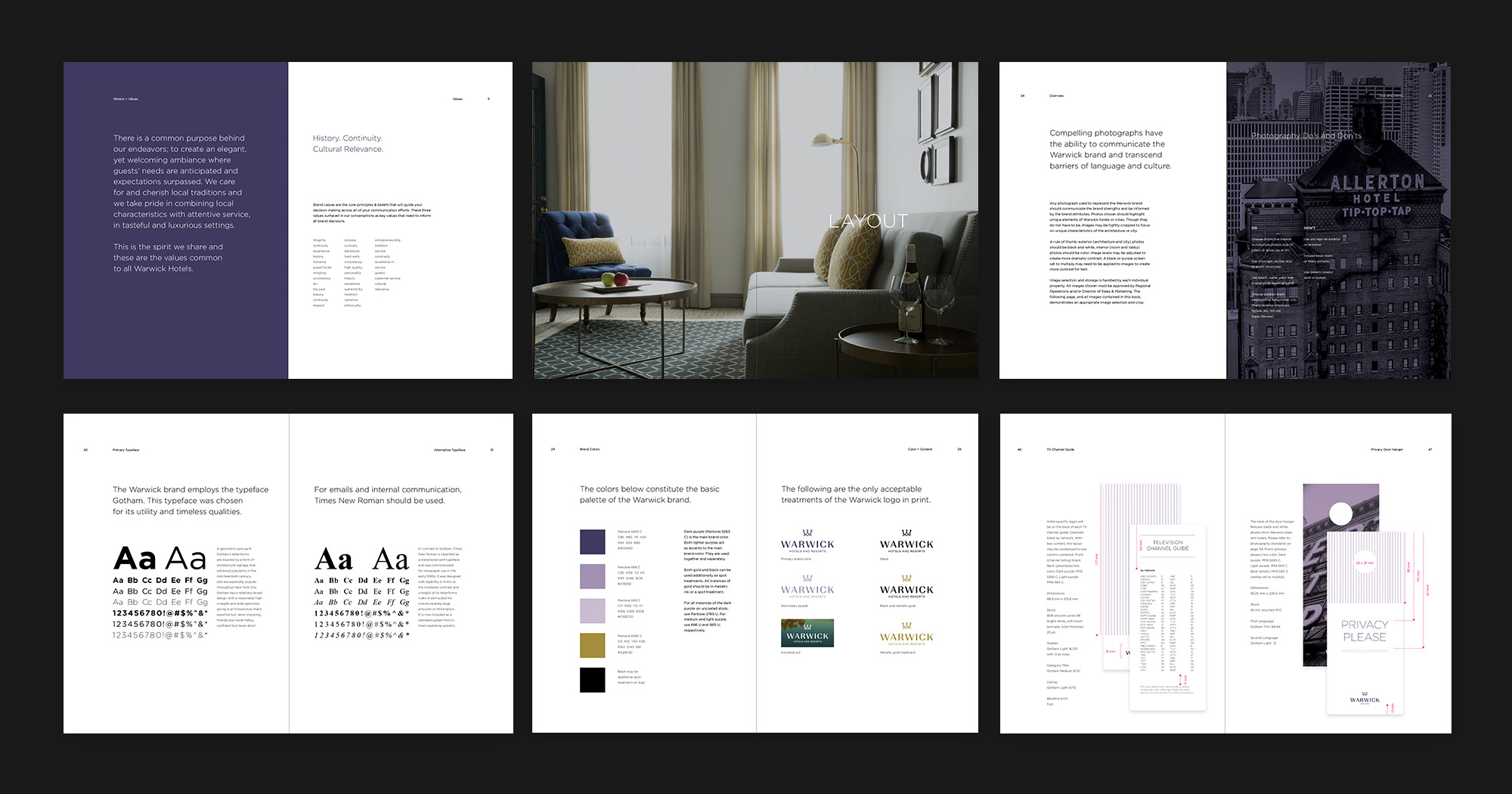Click the all-black Warwick logo
The height and width of the screenshot is (794, 1512).
pyautogui.click(x=906, y=542)
